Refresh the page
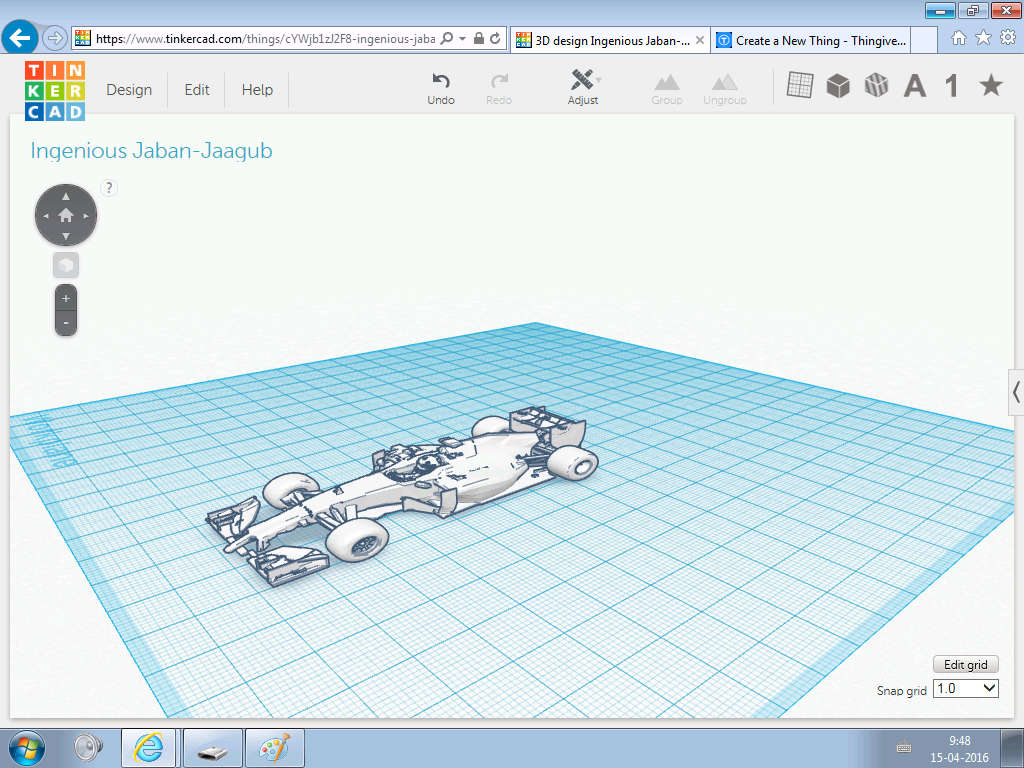1024x768 pixels. click(495, 39)
